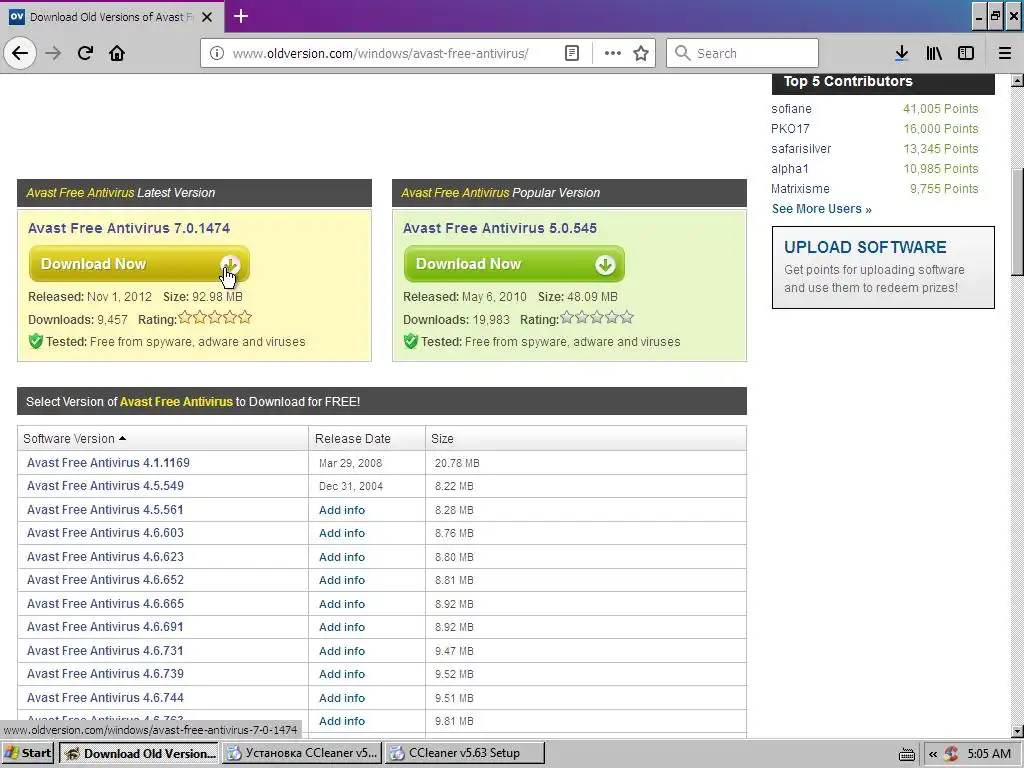
Task: Open the downloads arrow in toolbar
Action: (901, 53)
